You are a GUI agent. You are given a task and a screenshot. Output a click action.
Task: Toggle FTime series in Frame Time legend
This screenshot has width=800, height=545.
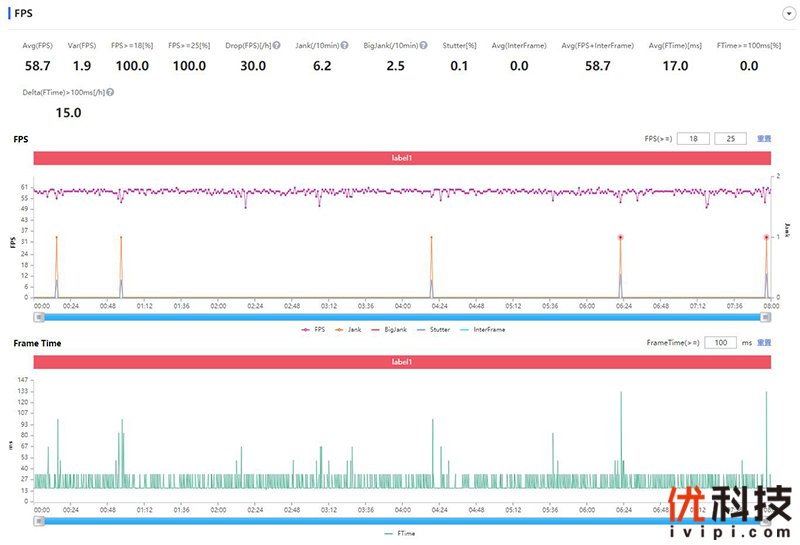click(x=400, y=534)
